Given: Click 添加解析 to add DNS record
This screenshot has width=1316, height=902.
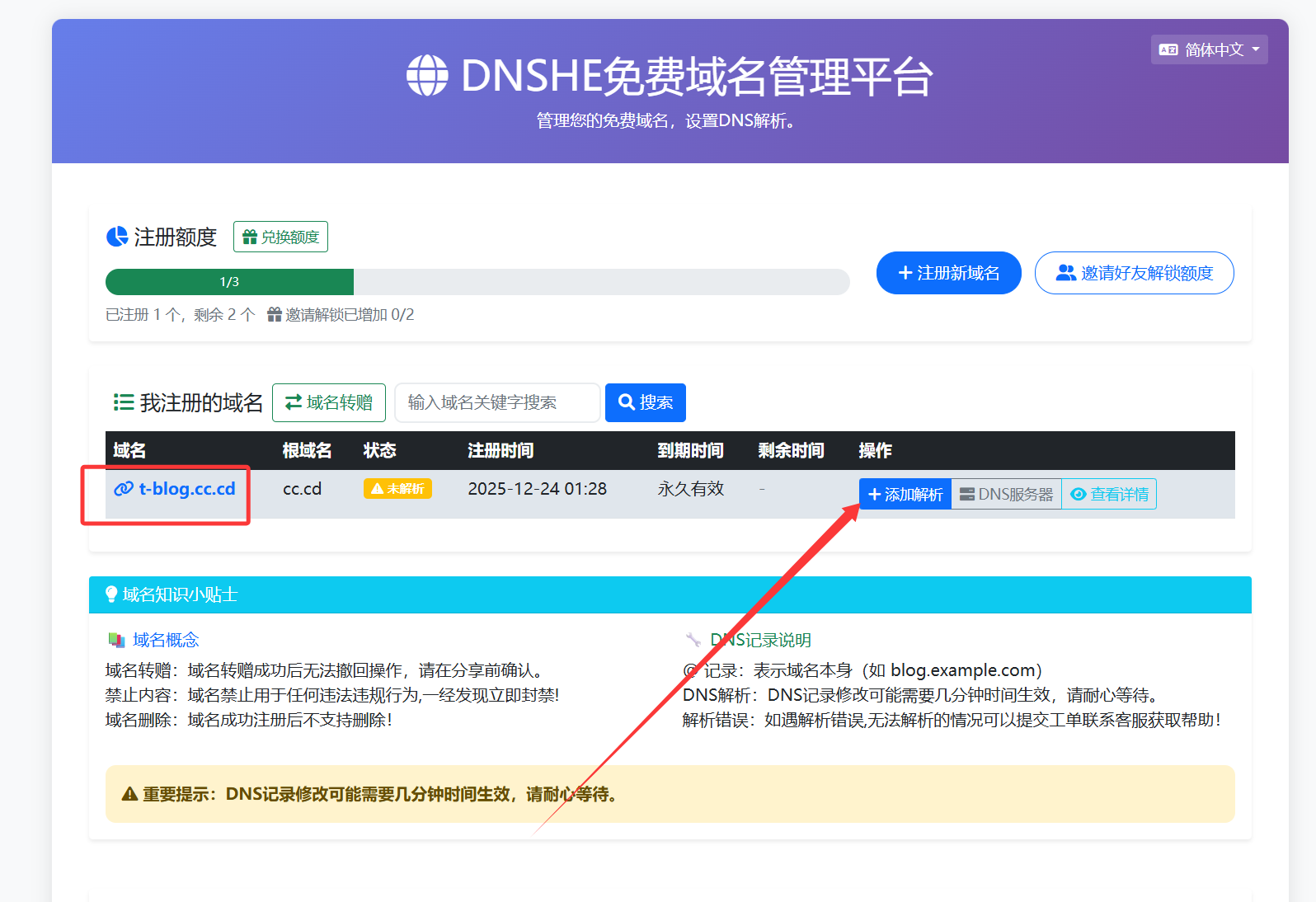Looking at the screenshot, I should pos(905,494).
